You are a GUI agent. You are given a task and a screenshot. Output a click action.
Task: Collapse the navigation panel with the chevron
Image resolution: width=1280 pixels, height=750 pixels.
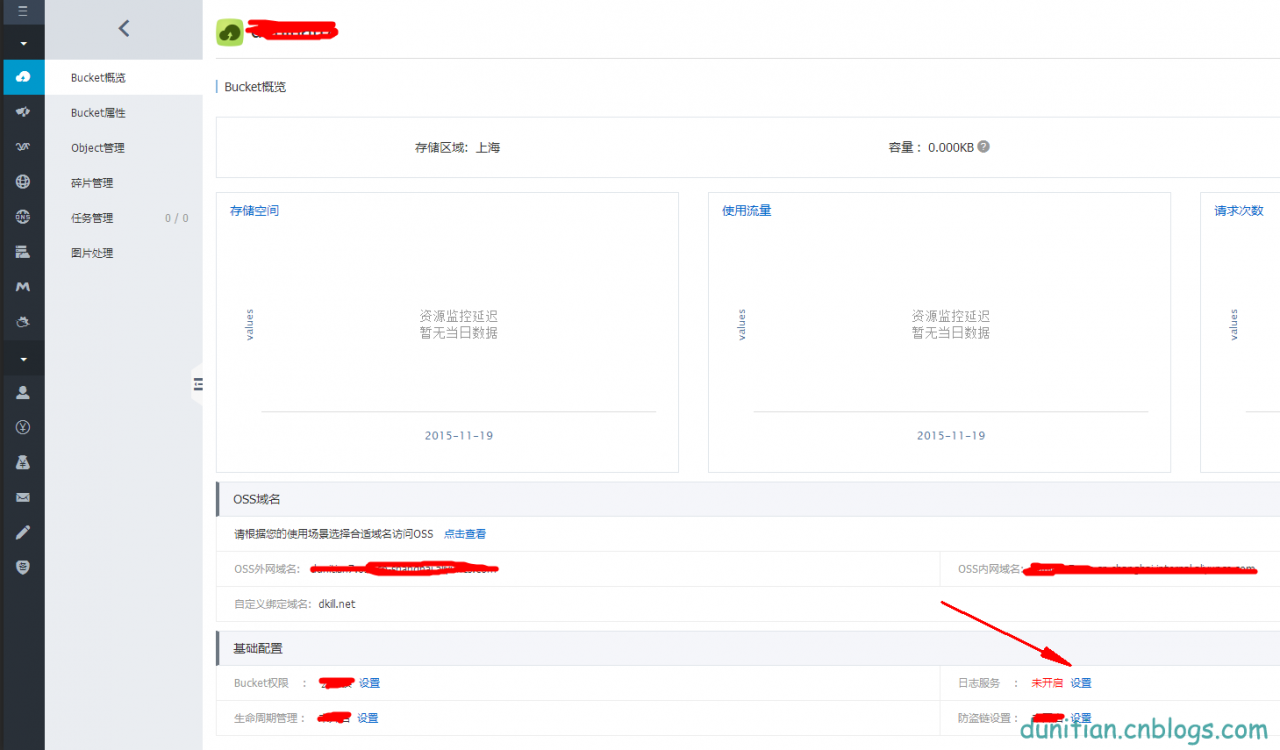click(122, 30)
